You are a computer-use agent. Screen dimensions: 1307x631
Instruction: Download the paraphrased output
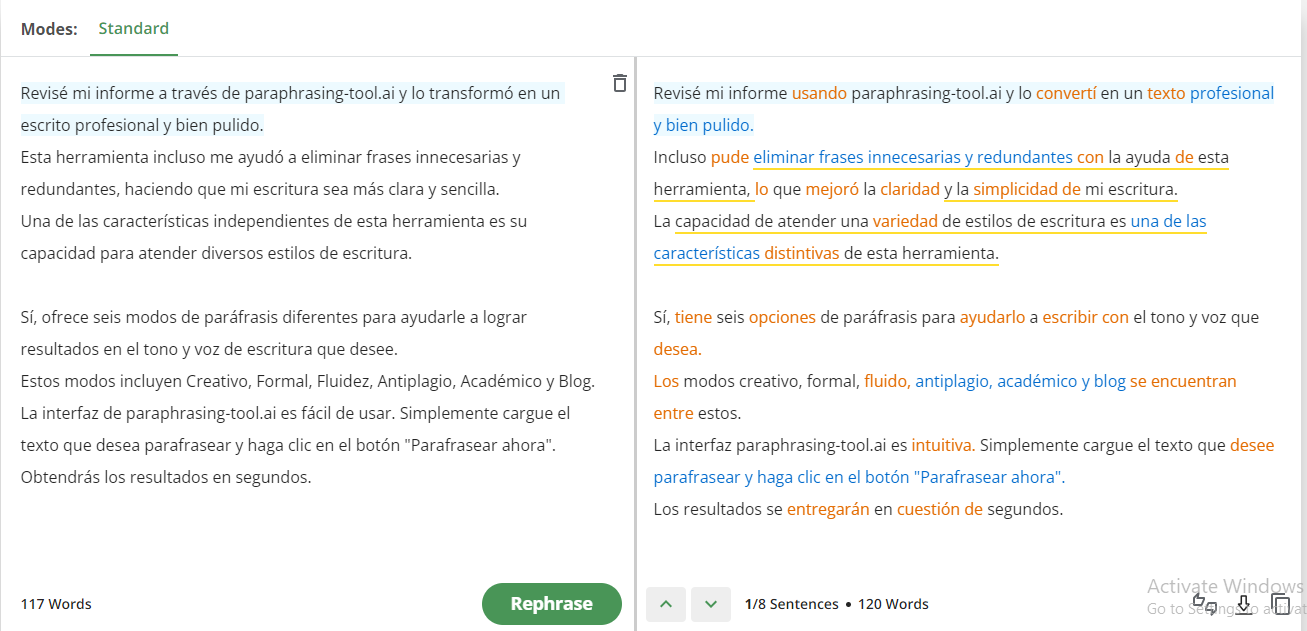(x=1243, y=604)
